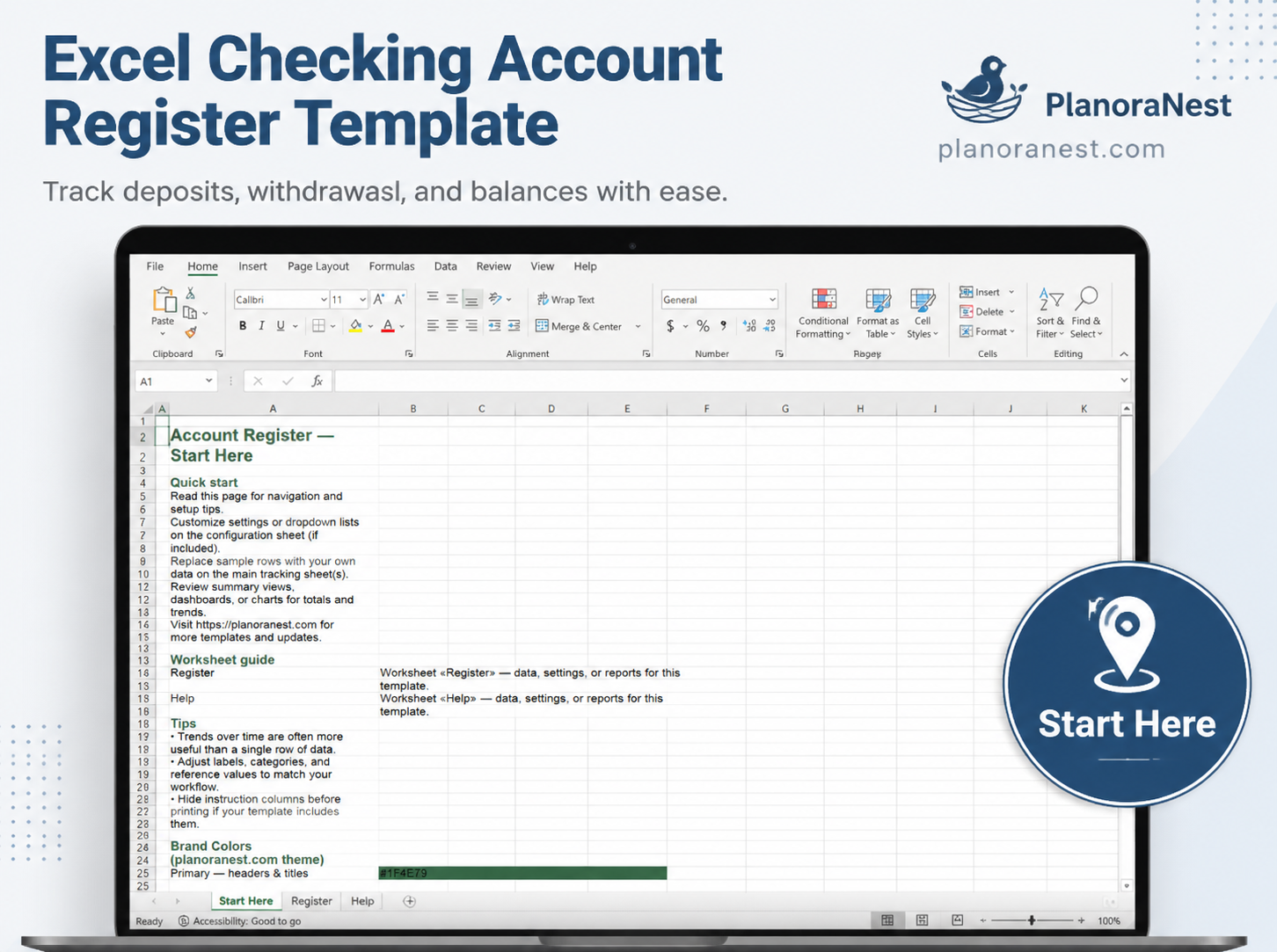Viewport: 1277px width, 952px height.
Task: Click the Accounting dollar format icon
Action: click(670, 326)
